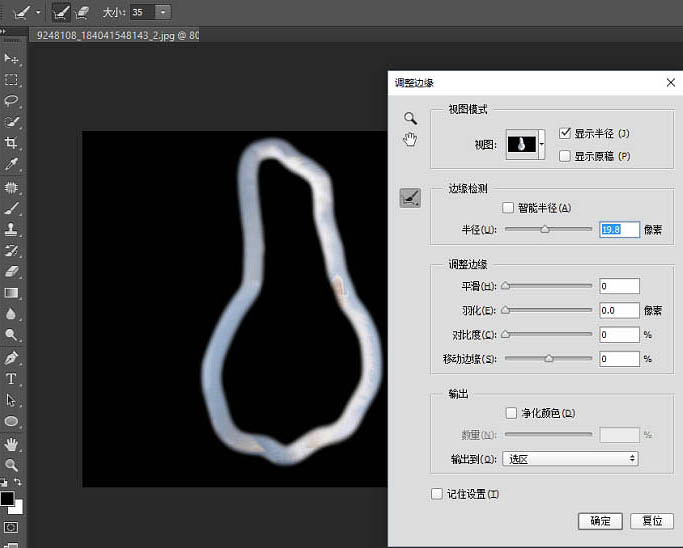Open the 视图 mode thumbnail dropdown
683x548 pixels.
[542, 144]
